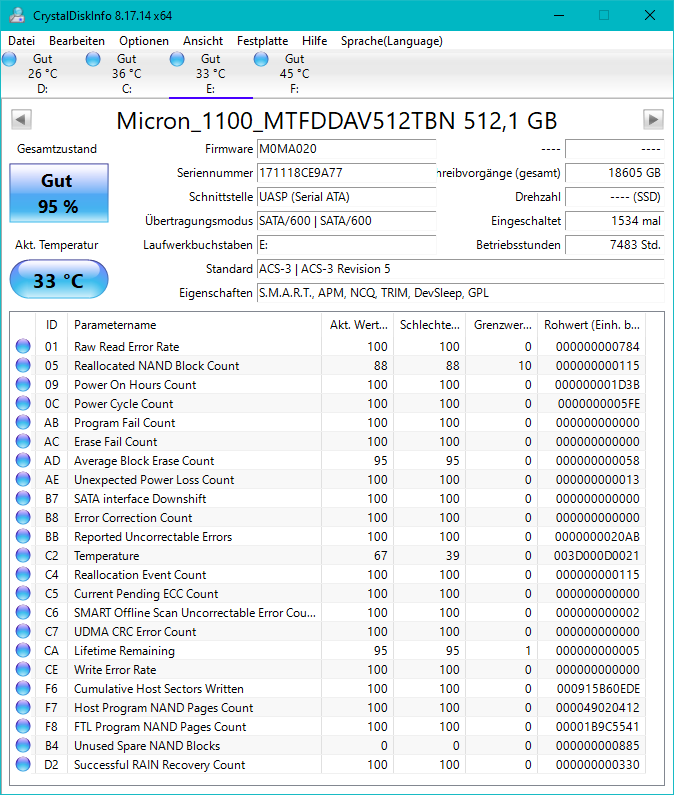Click status orb for Power On Hours Count
674x795 pixels.
coord(23,384)
